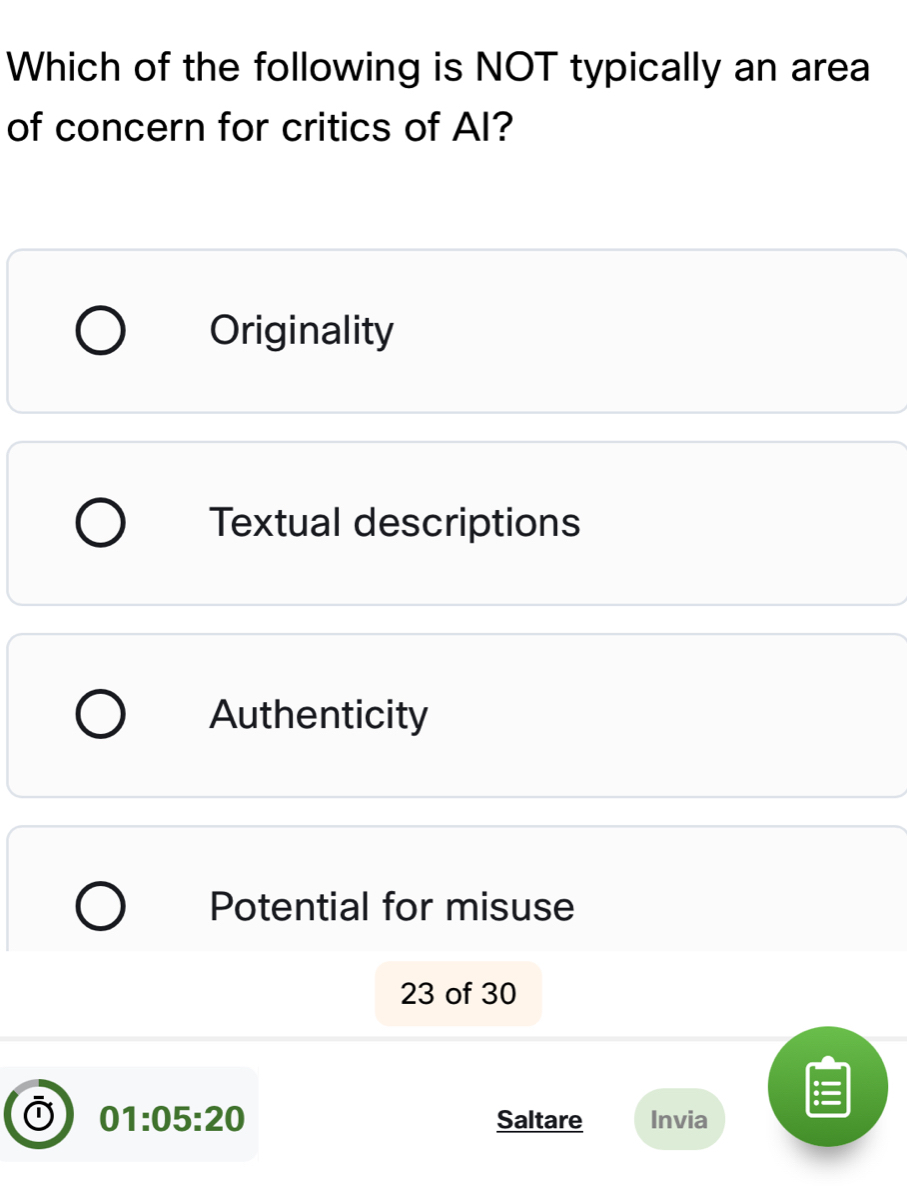Pick the Potential for misuse radio circle
The width and height of the screenshot is (907, 1194).
(101, 908)
